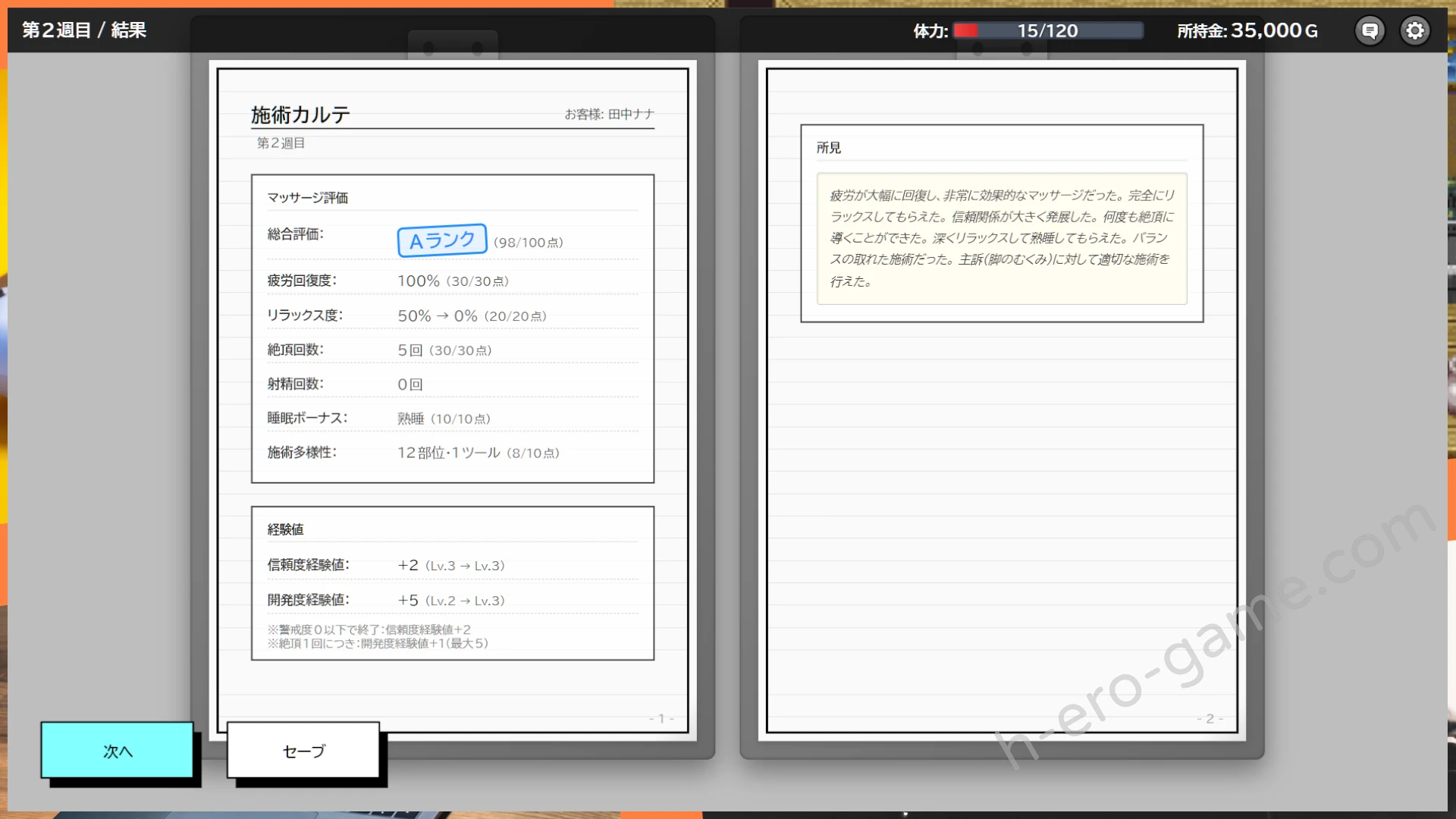Image resolution: width=1456 pixels, height=819 pixels.
Task: Click the 第2週目 / 結果 header label
Action: pyautogui.click(x=84, y=30)
